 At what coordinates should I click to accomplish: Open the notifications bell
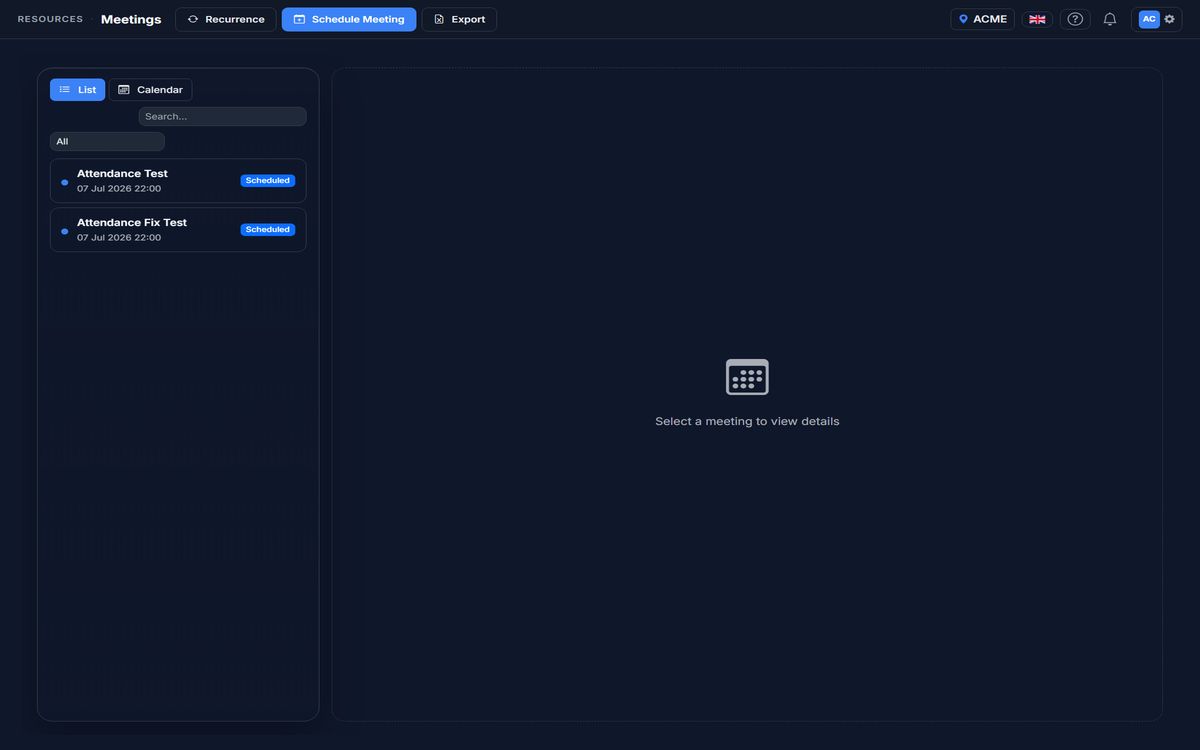1110,19
